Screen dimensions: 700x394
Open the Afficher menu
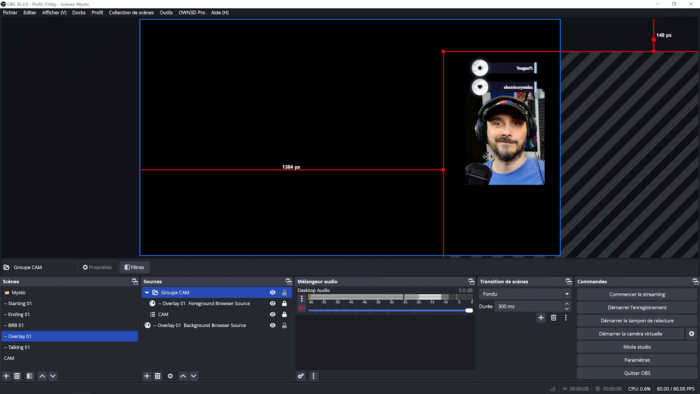[54, 12]
